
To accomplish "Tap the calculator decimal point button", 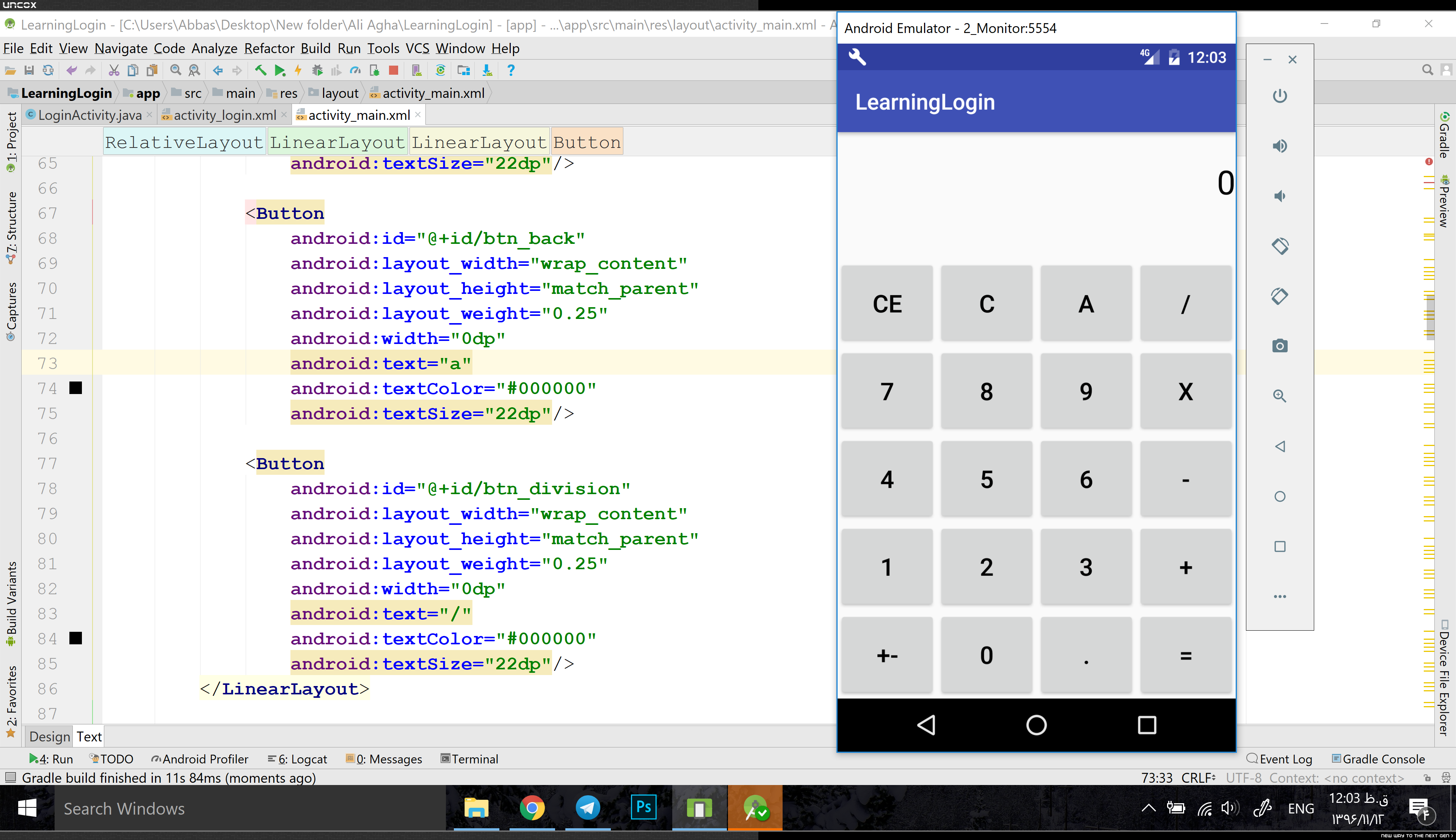I will point(1086,655).
